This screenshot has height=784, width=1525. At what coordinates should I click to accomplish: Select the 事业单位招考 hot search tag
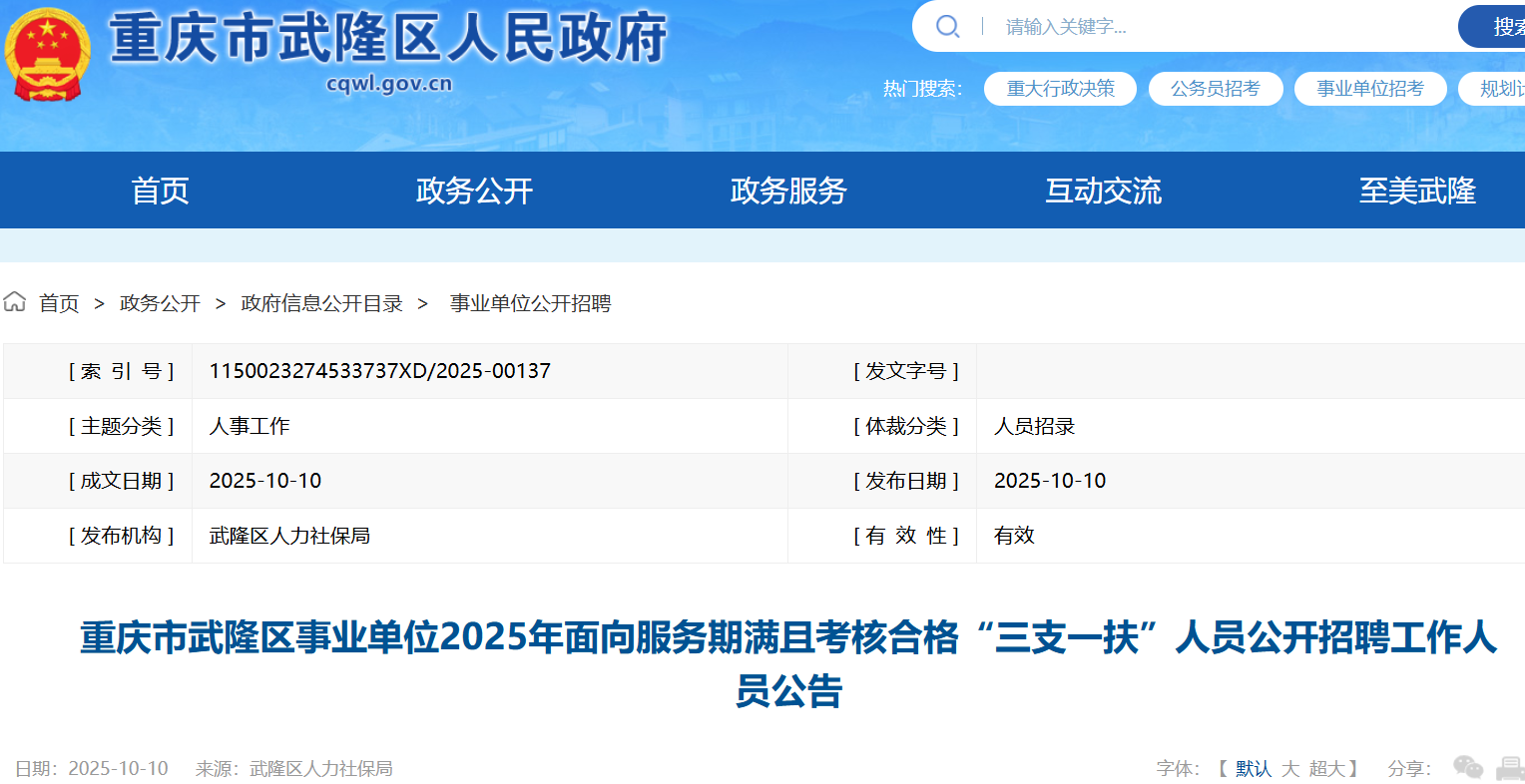1369,89
